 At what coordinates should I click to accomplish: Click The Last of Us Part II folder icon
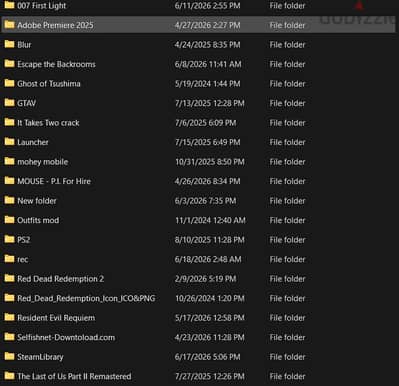pyautogui.click(x=9, y=376)
